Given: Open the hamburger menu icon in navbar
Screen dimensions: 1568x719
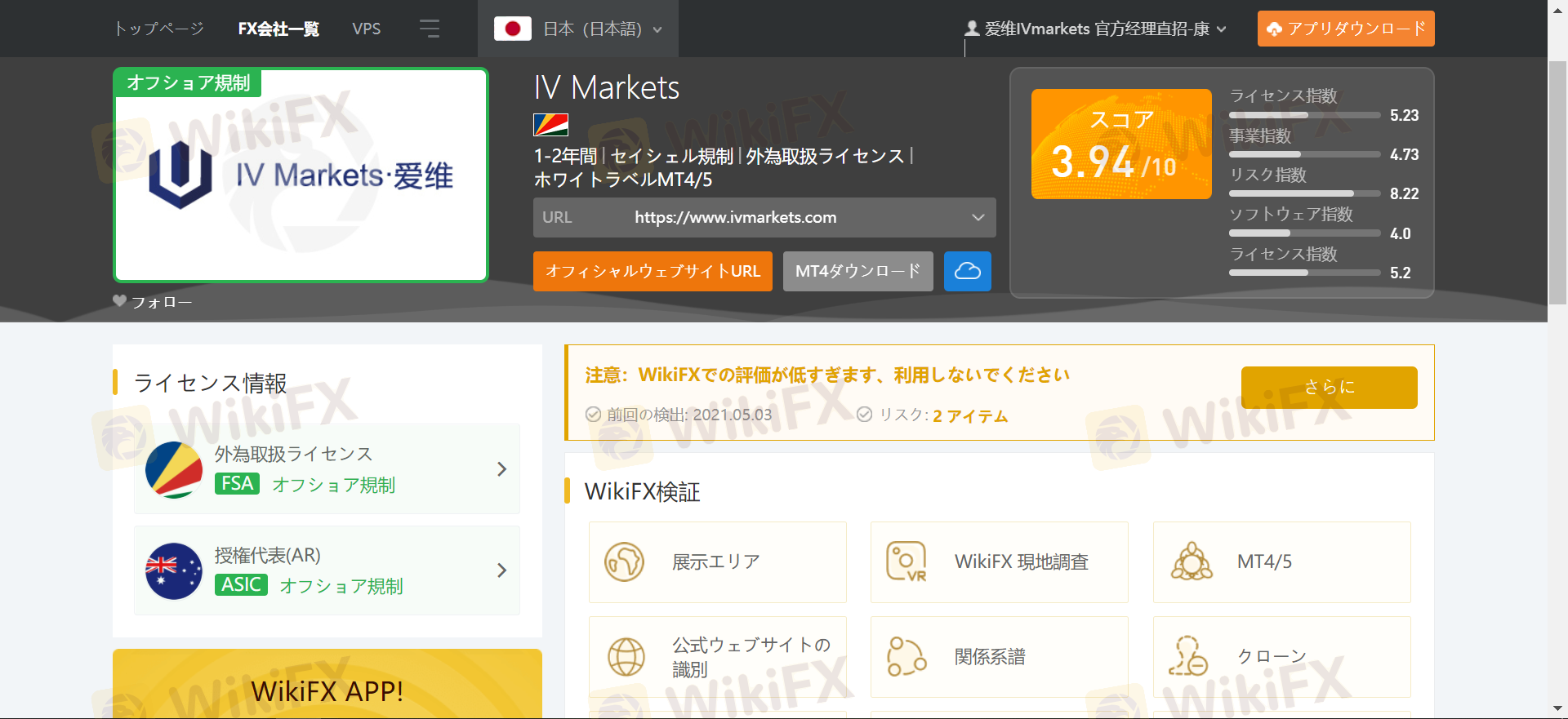Looking at the screenshot, I should point(430,29).
